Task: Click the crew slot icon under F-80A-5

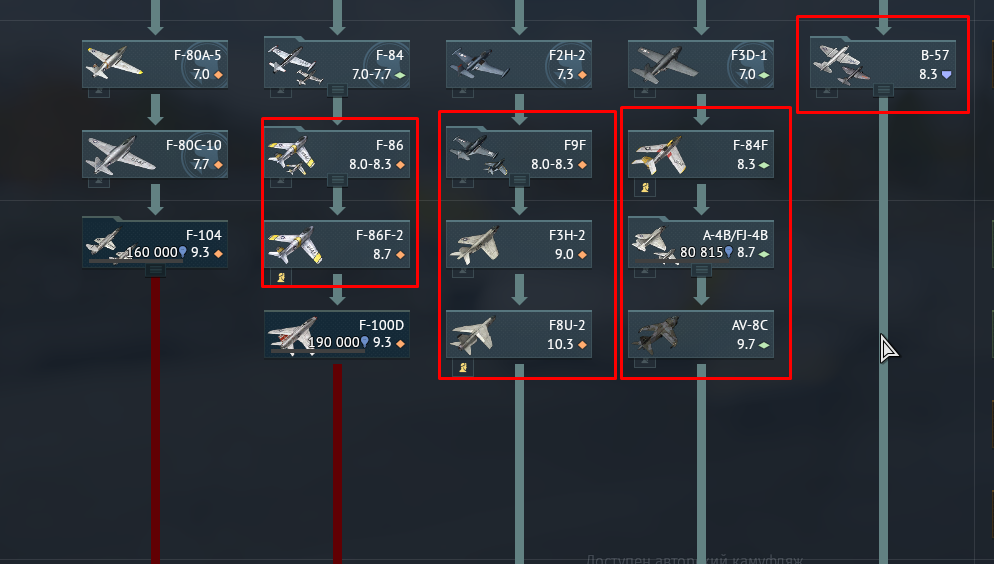Action: pyautogui.click(x=99, y=93)
